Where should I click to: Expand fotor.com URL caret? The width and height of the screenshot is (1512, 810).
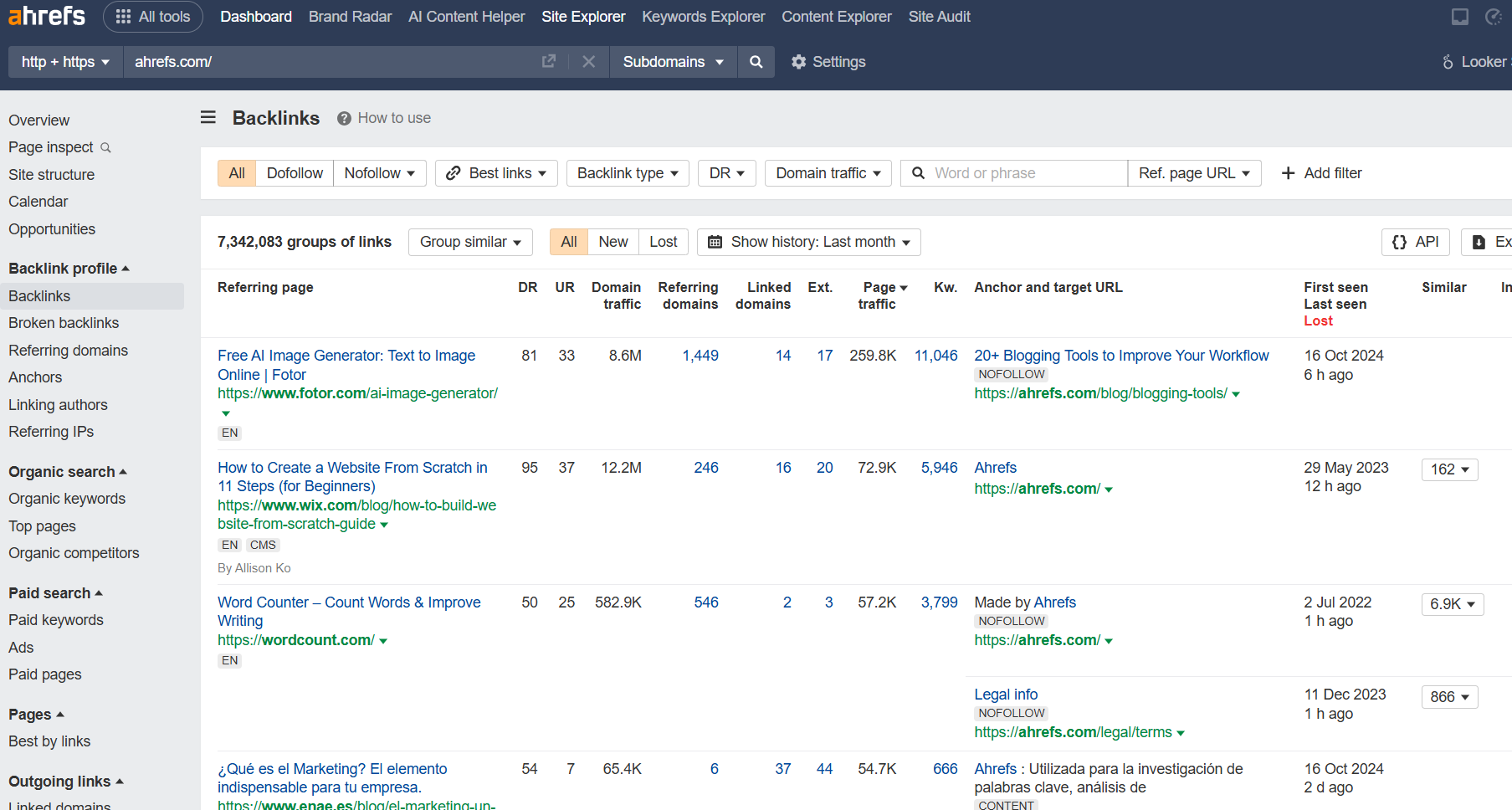click(x=226, y=413)
